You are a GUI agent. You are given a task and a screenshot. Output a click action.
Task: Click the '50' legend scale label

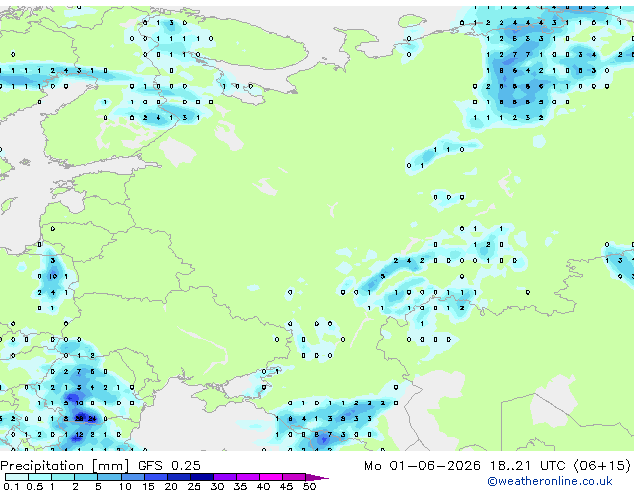tap(309, 486)
